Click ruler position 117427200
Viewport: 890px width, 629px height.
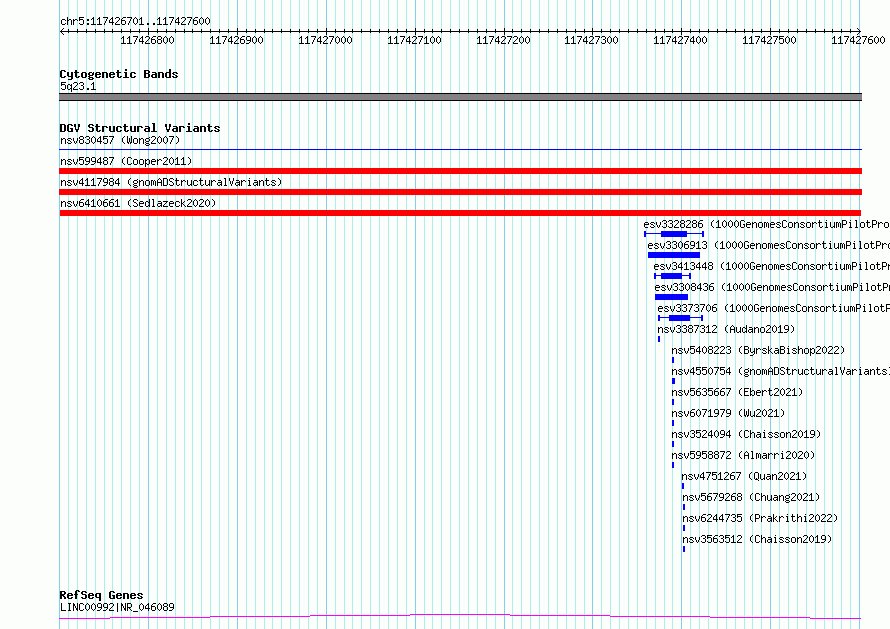click(x=503, y=40)
